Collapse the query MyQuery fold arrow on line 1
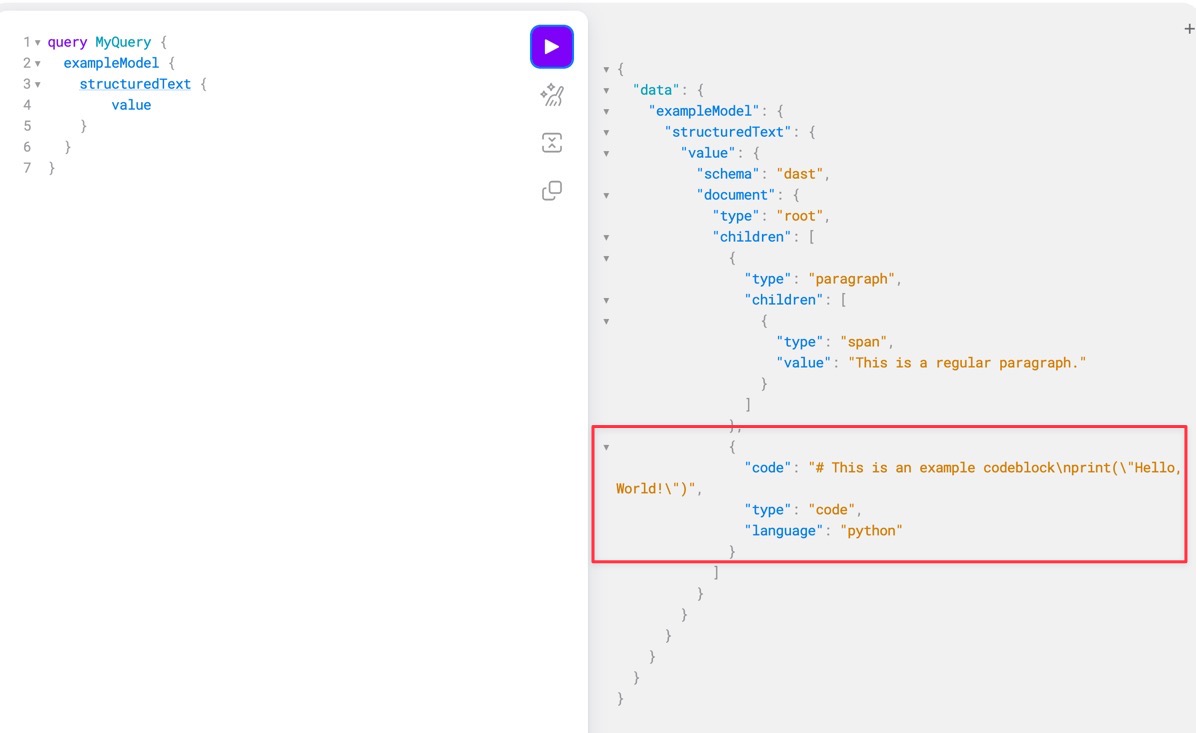Viewport: 1197px width, 733px height. point(37,43)
